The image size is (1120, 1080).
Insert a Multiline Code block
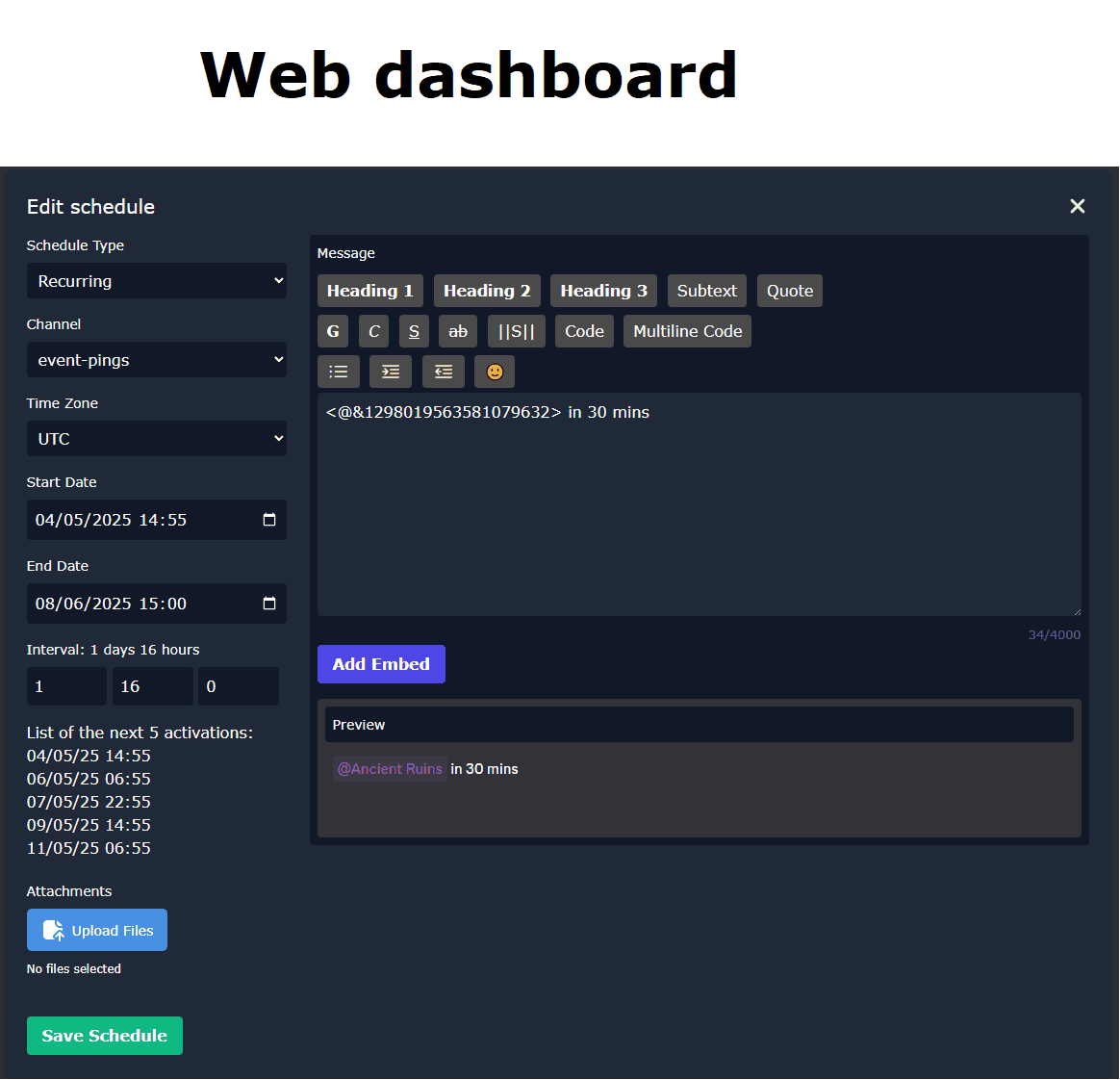click(x=687, y=330)
